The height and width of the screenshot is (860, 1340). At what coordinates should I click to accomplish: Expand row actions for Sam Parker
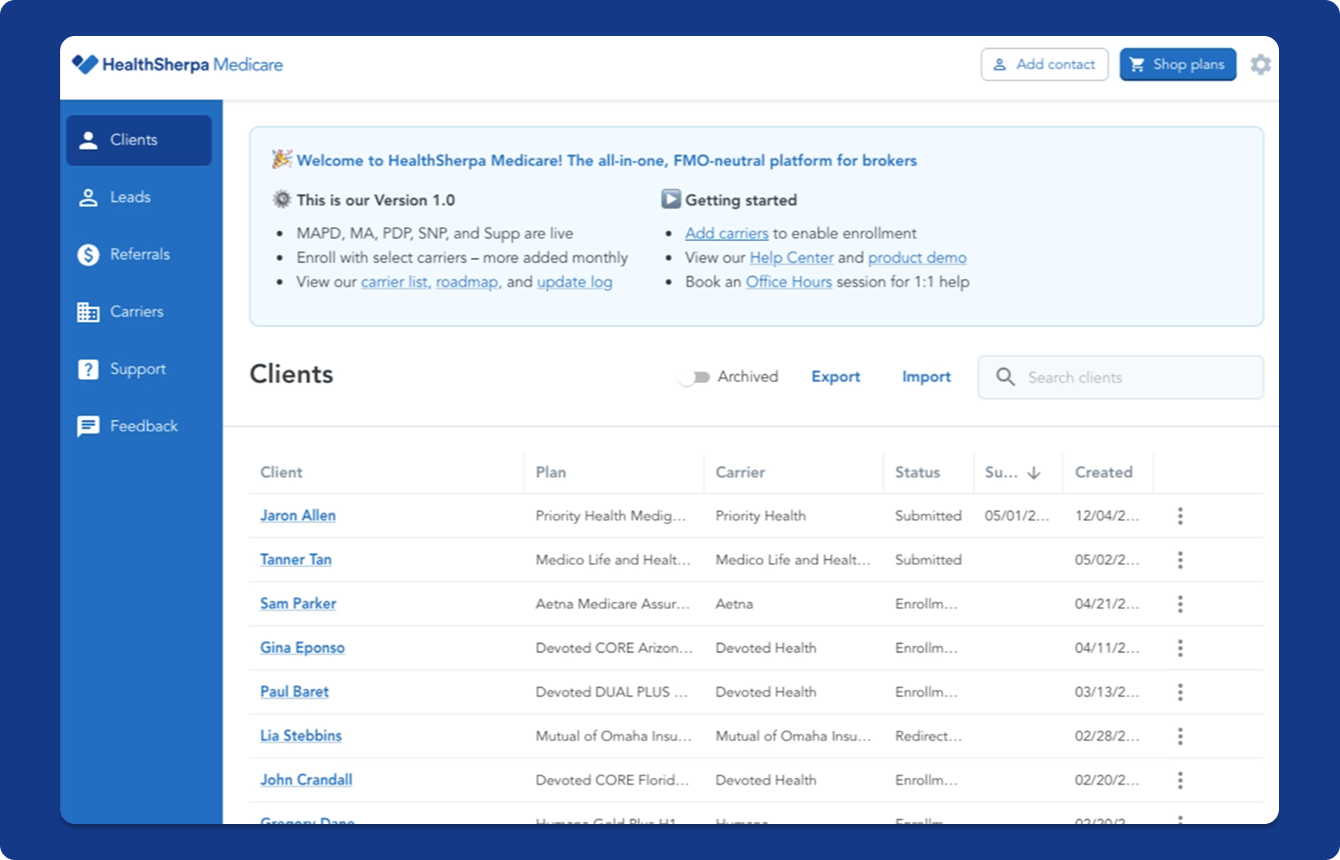[1180, 604]
